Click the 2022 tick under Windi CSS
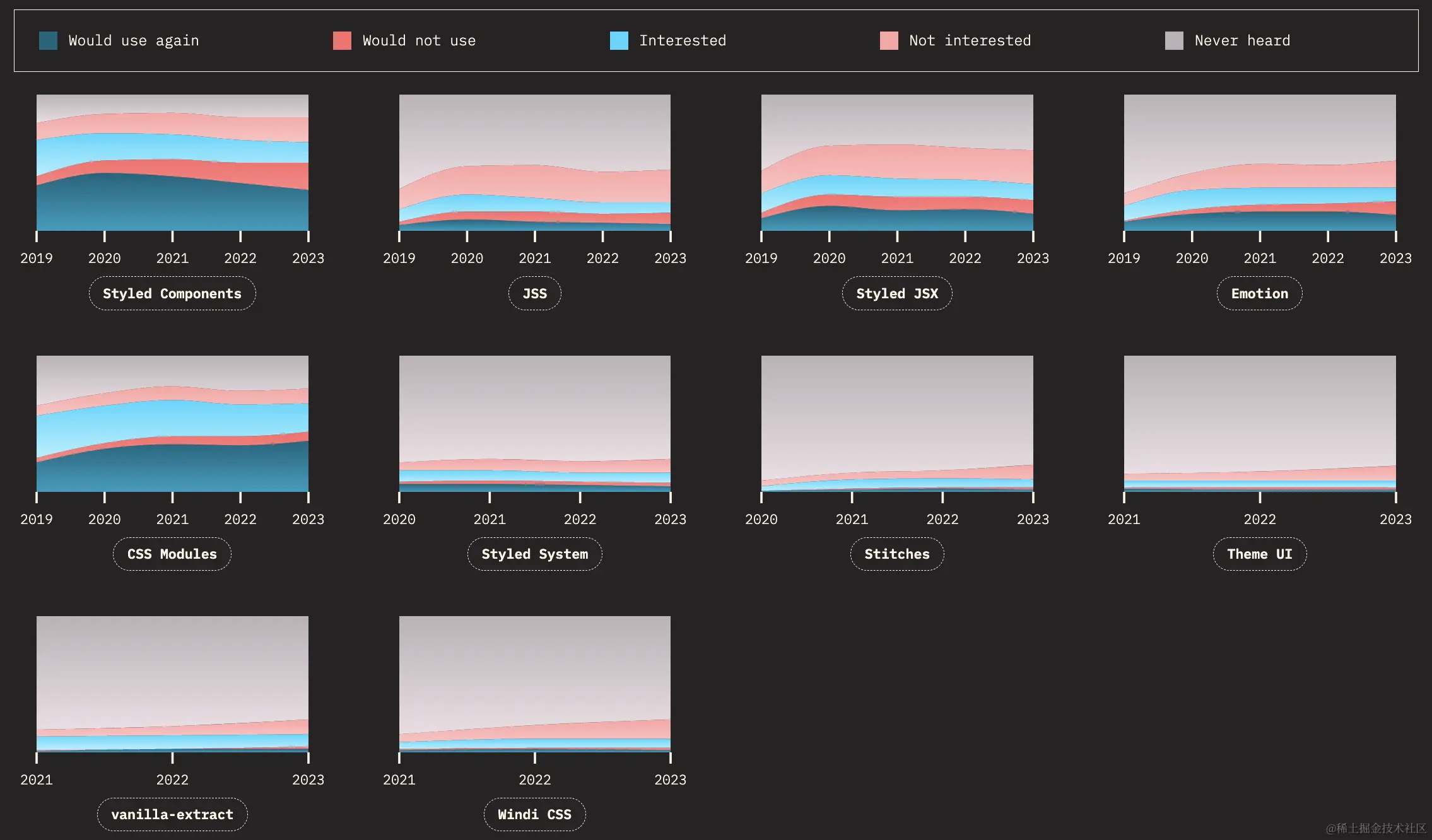The image size is (1432, 840). [534, 779]
